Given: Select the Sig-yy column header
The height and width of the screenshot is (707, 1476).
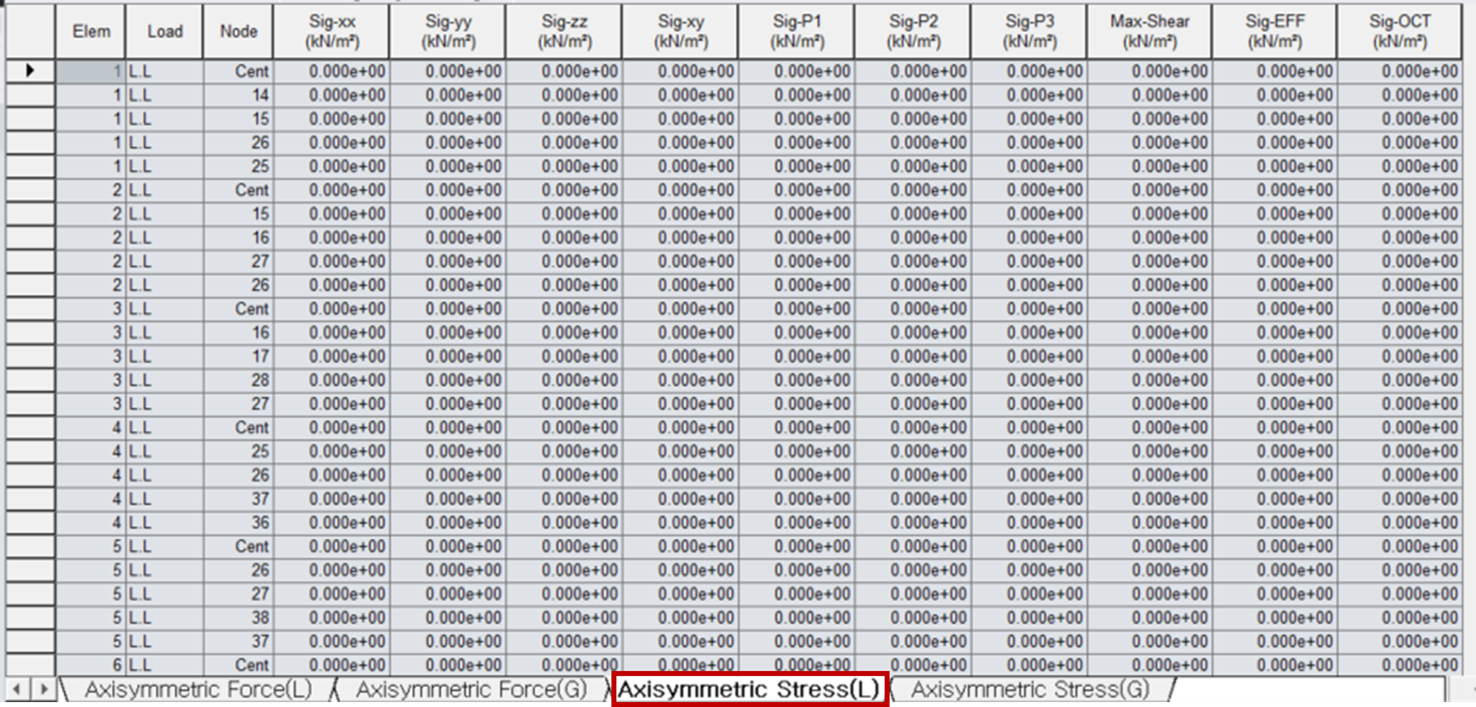Looking at the screenshot, I should click(448, 32).
